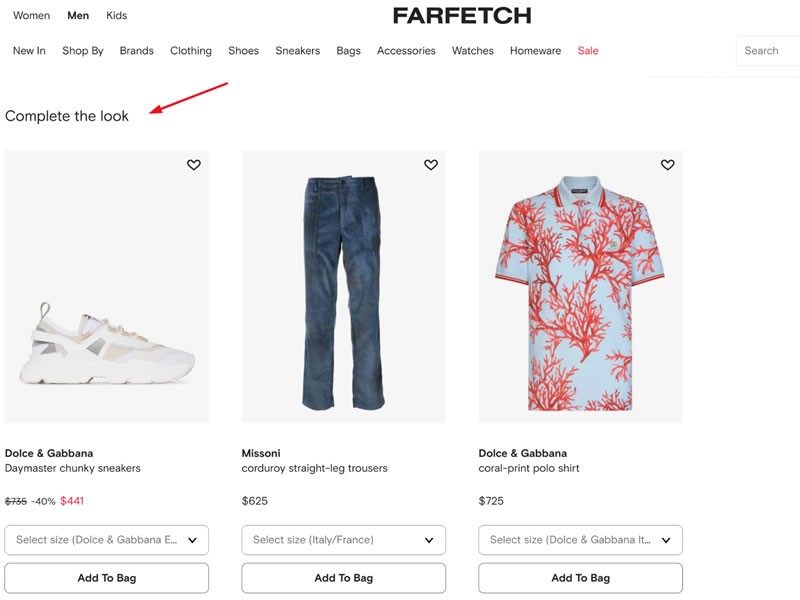
Task: Open the Watches section
Action: click(x=471, y=50)
